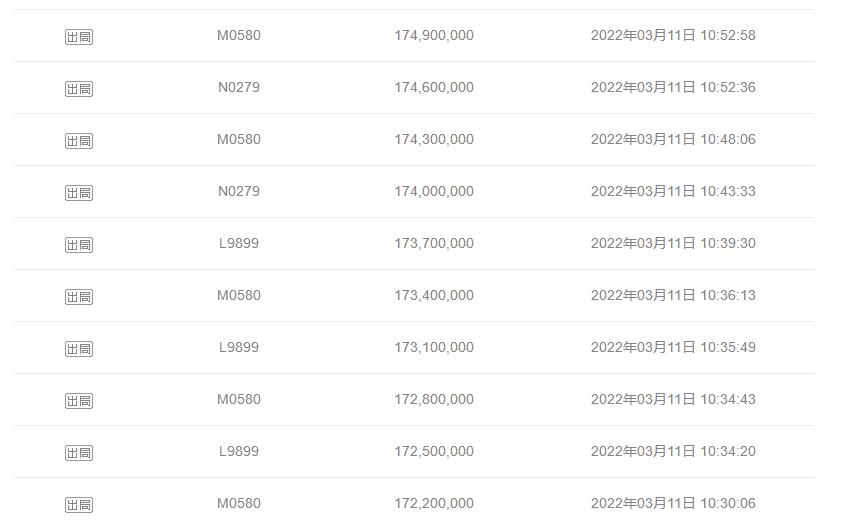
Task: Click the 出局 badge beside 173,100,000
Action: tap(79, 349)
